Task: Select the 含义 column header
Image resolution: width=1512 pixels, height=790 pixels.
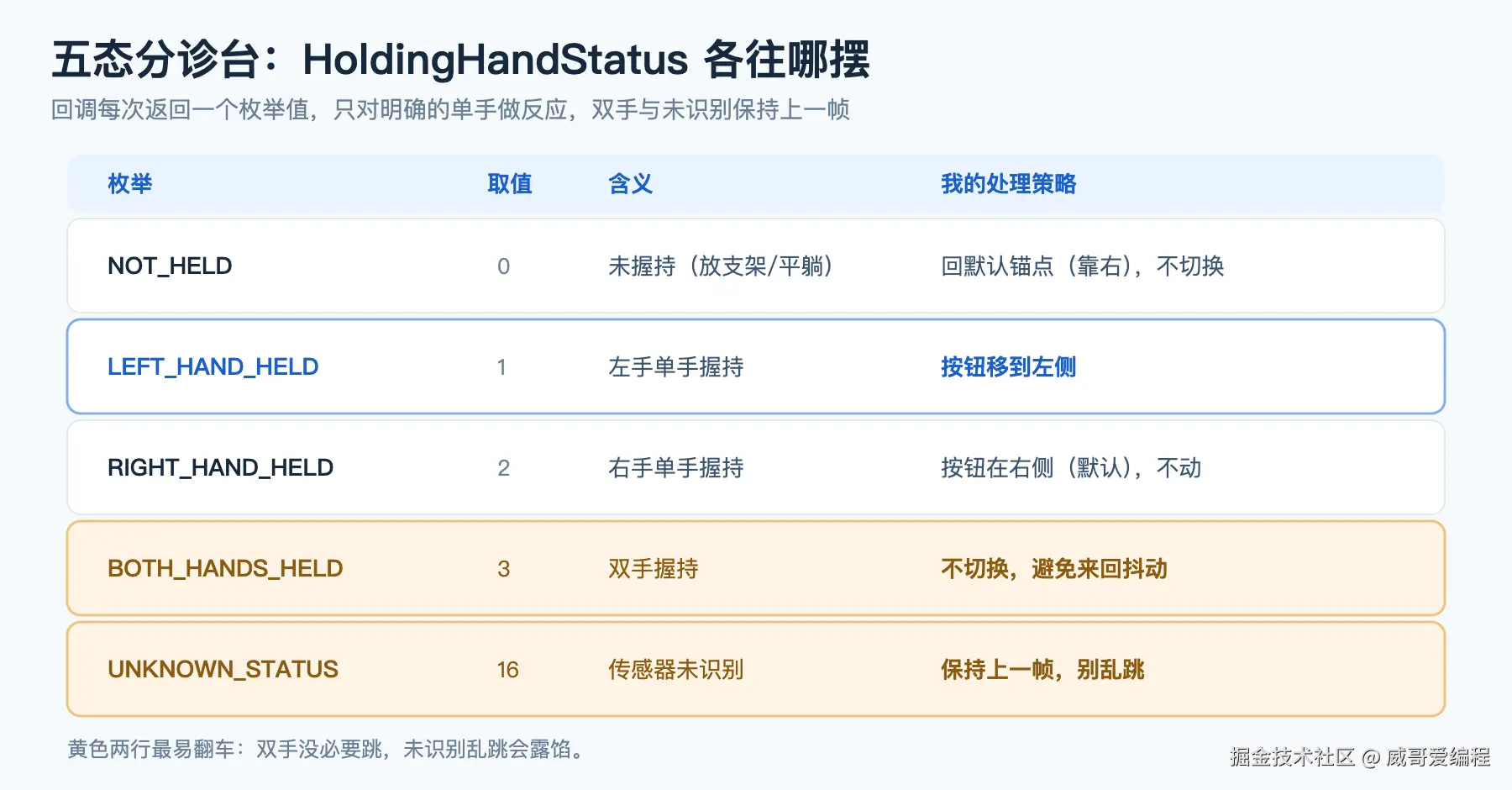Action: tap(631, 184)
